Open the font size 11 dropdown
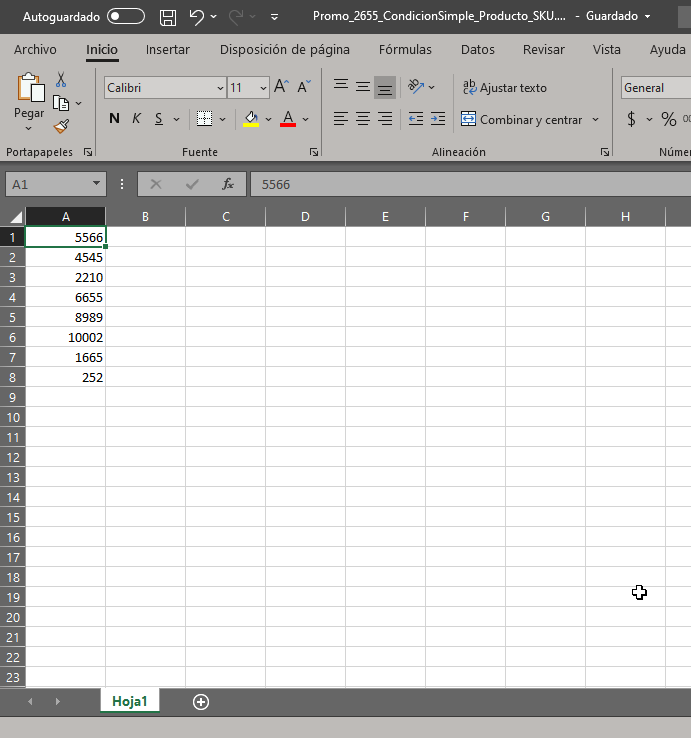The height and width of the screenshot is (738, 691). (x=263, y=88)
